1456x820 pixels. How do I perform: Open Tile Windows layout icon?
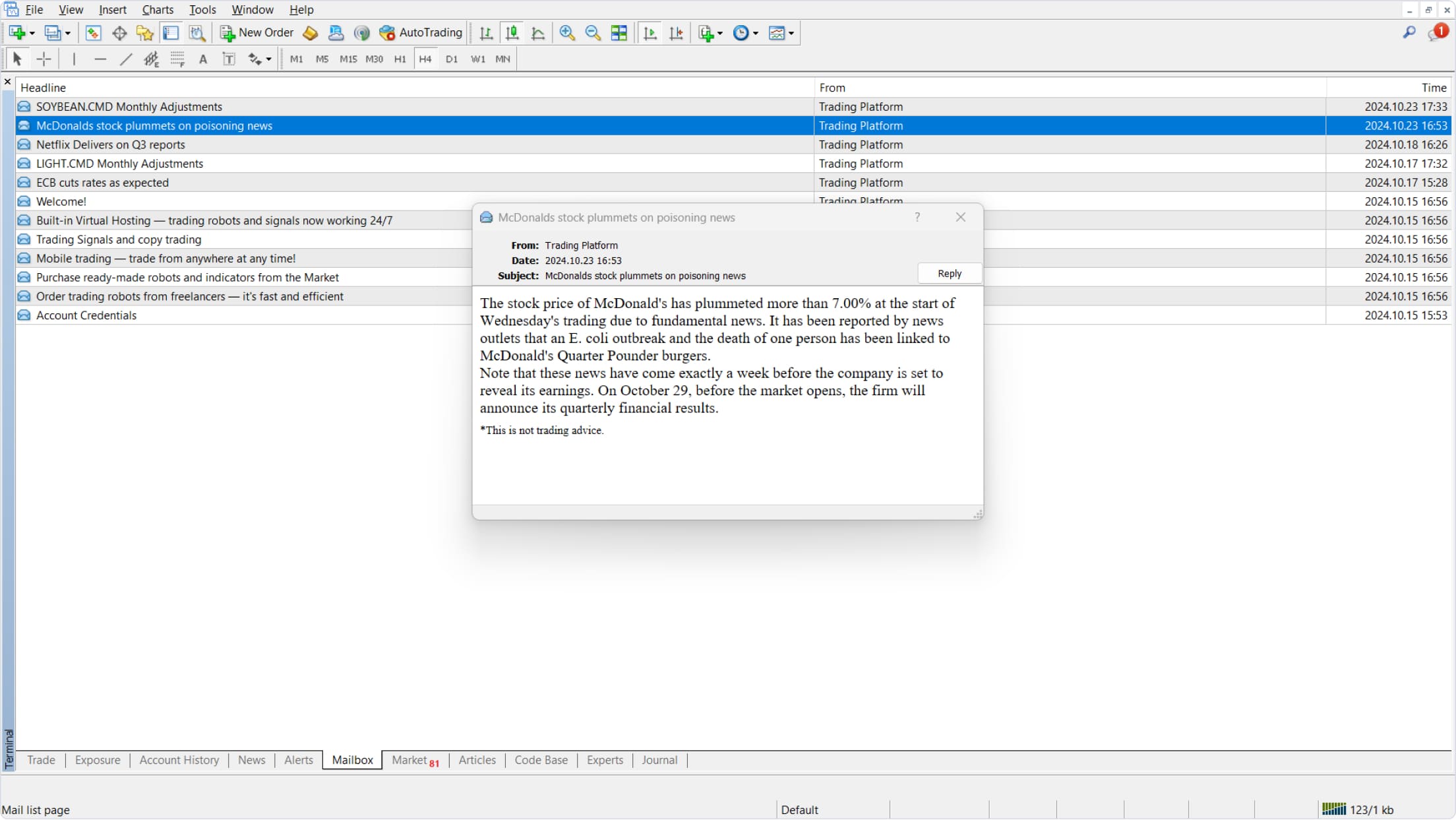click(619, 33)
